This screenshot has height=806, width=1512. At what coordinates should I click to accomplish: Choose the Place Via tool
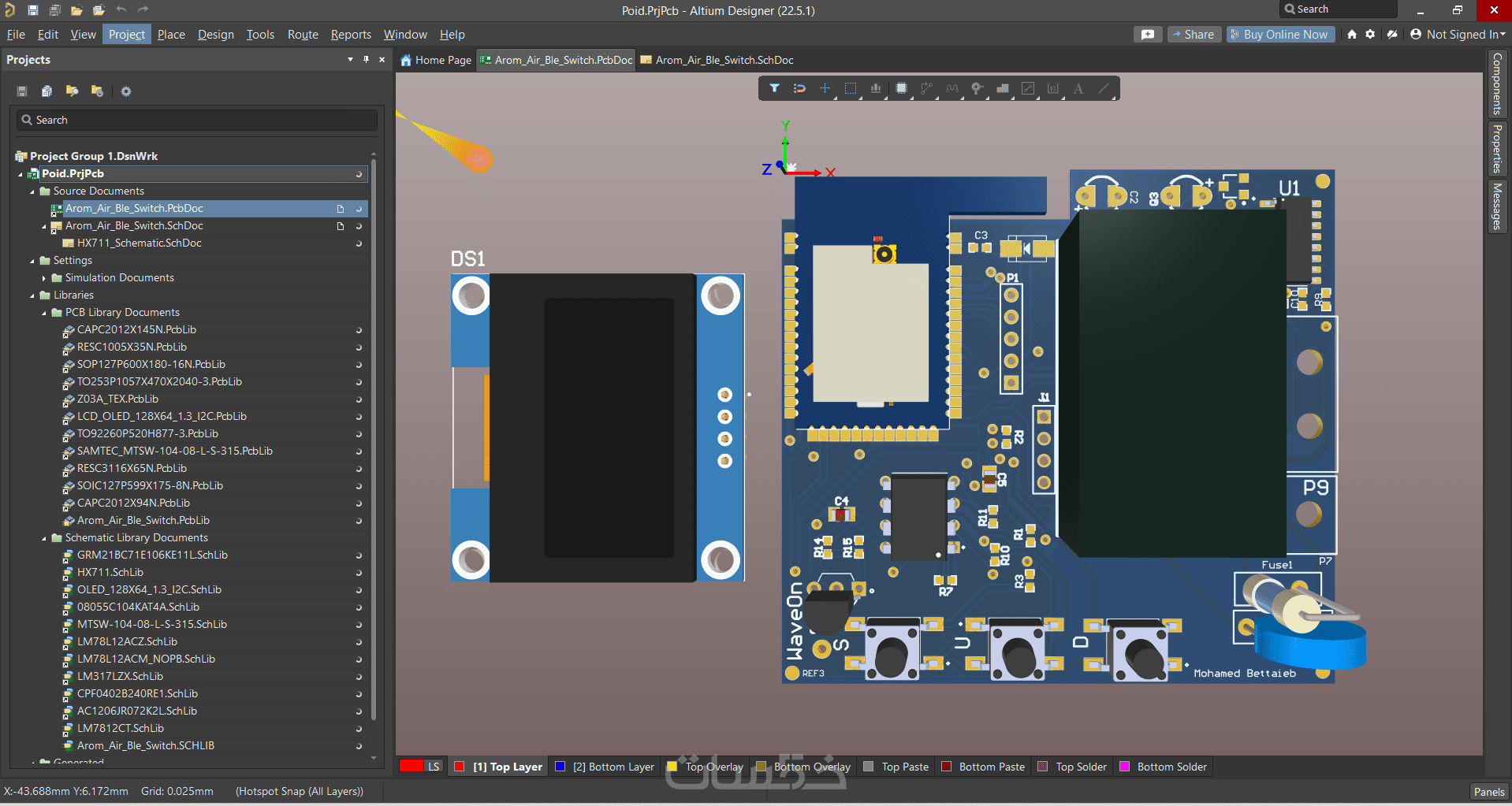(x=978, y=88)
